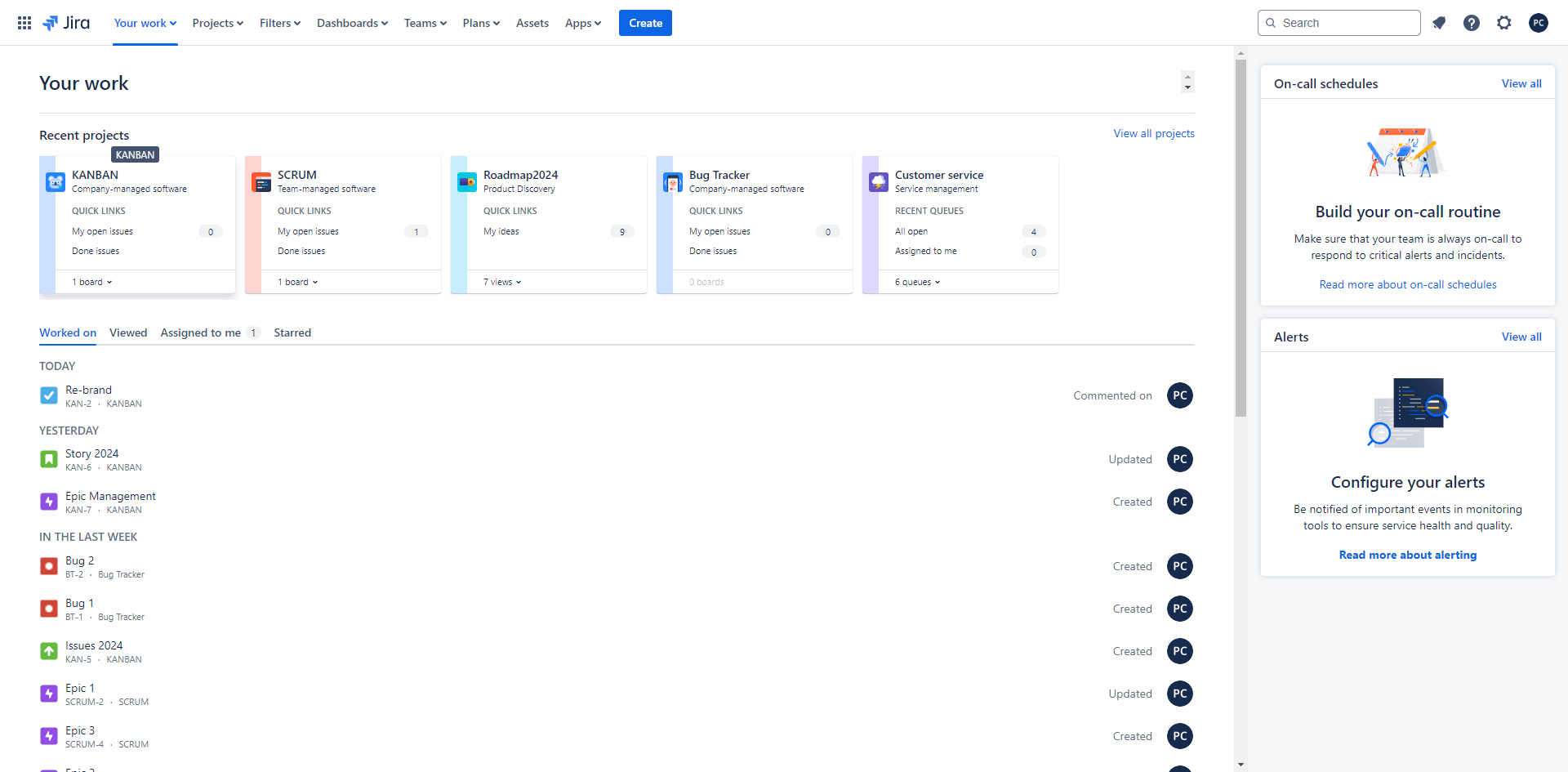The height and width of the screenshot is (772, 1568).
Task: Expand the KANBAN 1 board dropdown
Action: coord(92,282)
